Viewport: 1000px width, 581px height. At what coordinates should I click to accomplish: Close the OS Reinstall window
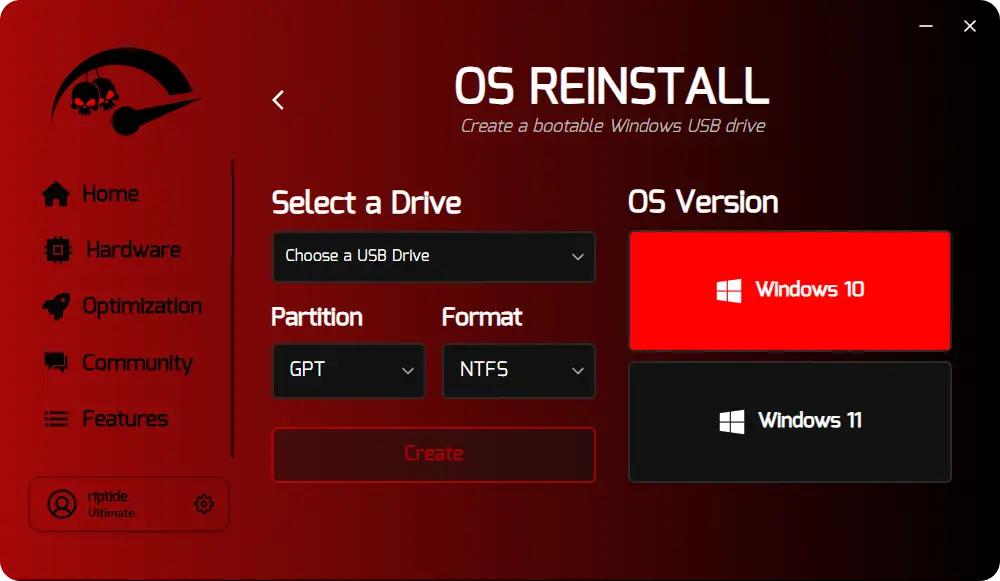(969, 27)
